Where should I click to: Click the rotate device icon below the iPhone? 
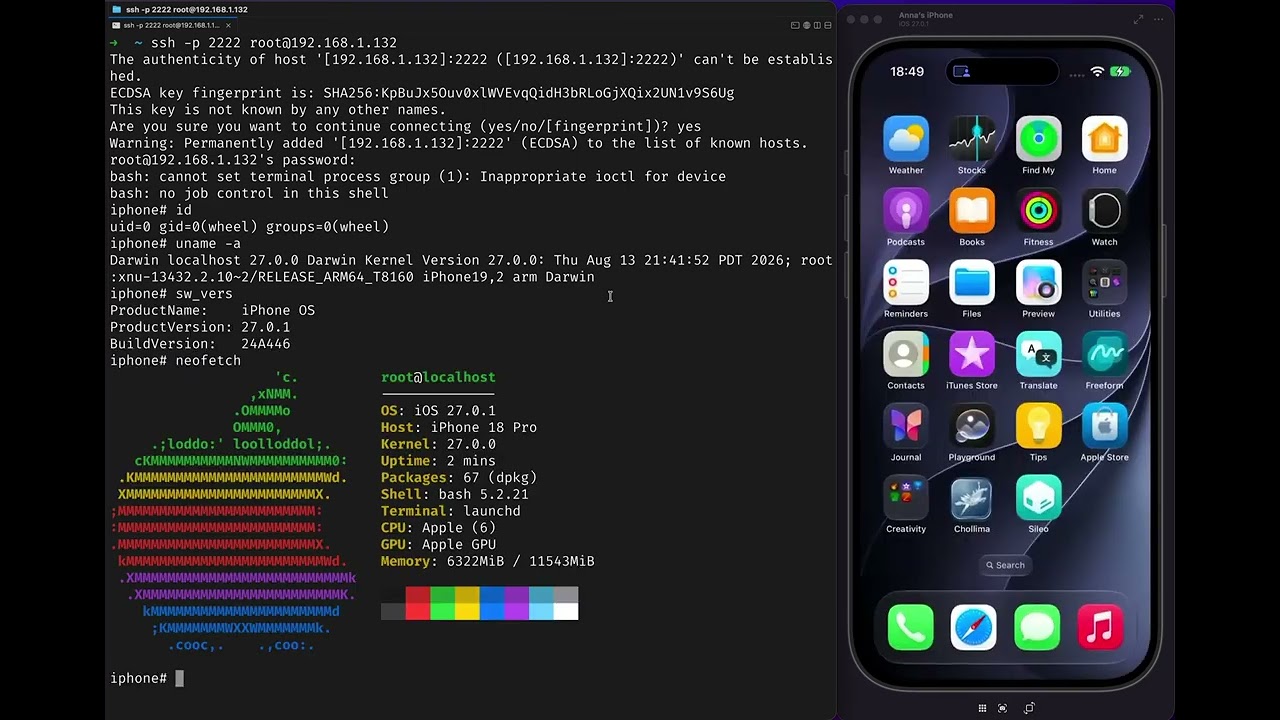point(1029,708)
